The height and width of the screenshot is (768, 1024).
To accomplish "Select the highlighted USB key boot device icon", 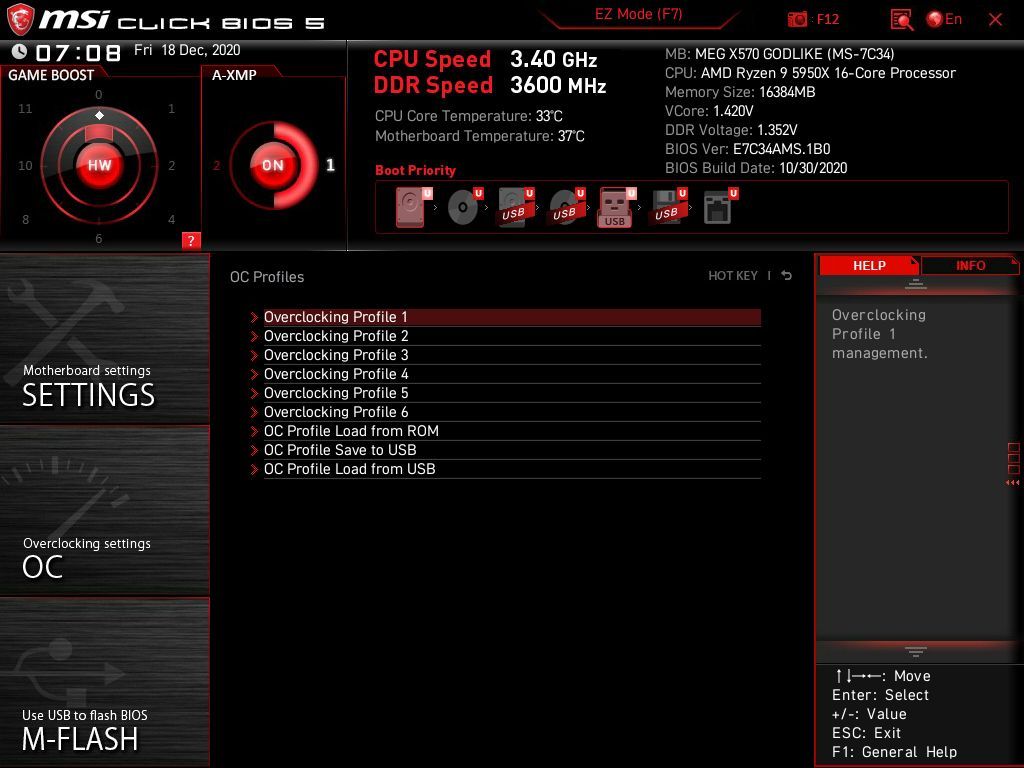I will pyautogui.click(x=616, y=208).
